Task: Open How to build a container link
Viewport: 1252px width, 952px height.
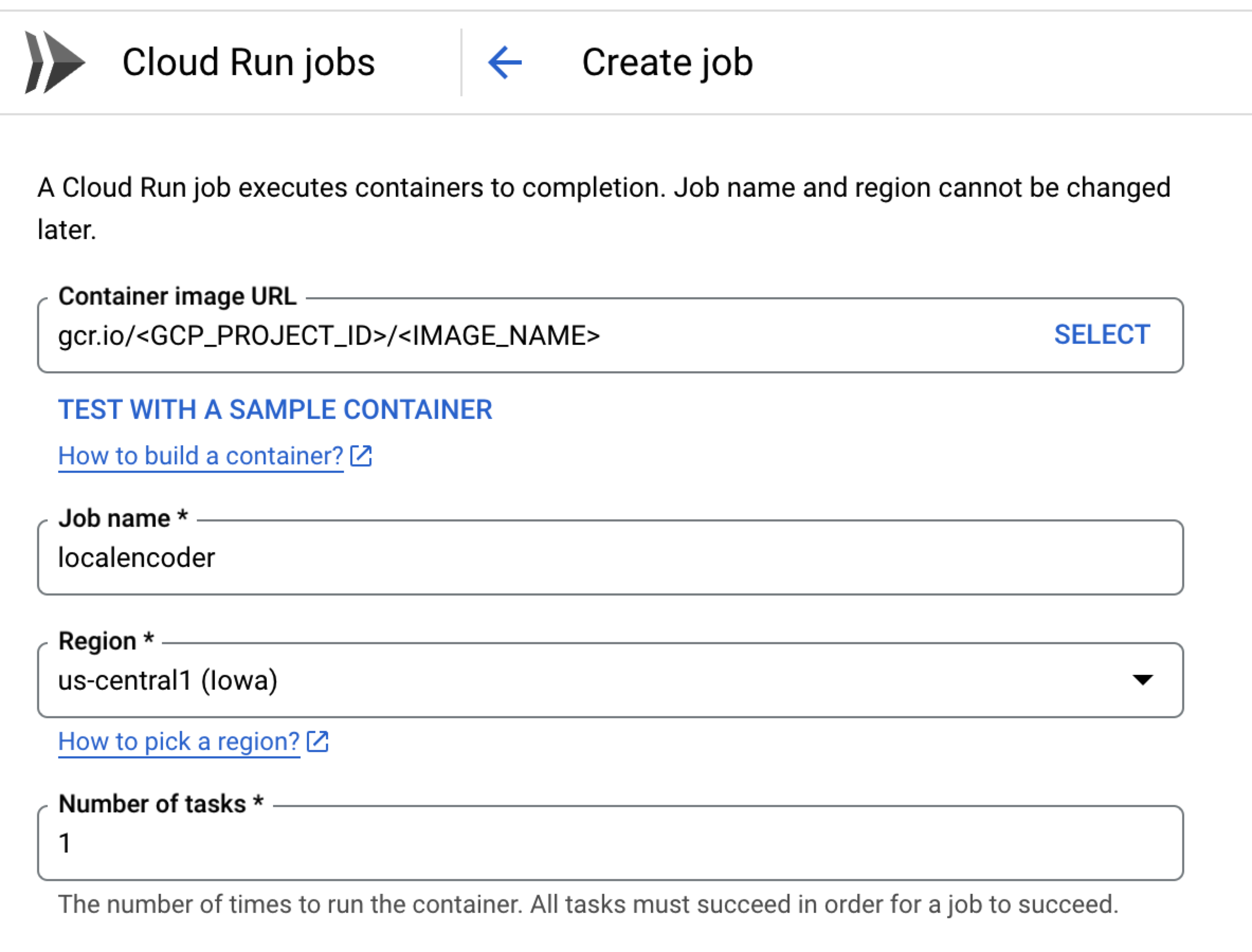Action: click(201, 456)
